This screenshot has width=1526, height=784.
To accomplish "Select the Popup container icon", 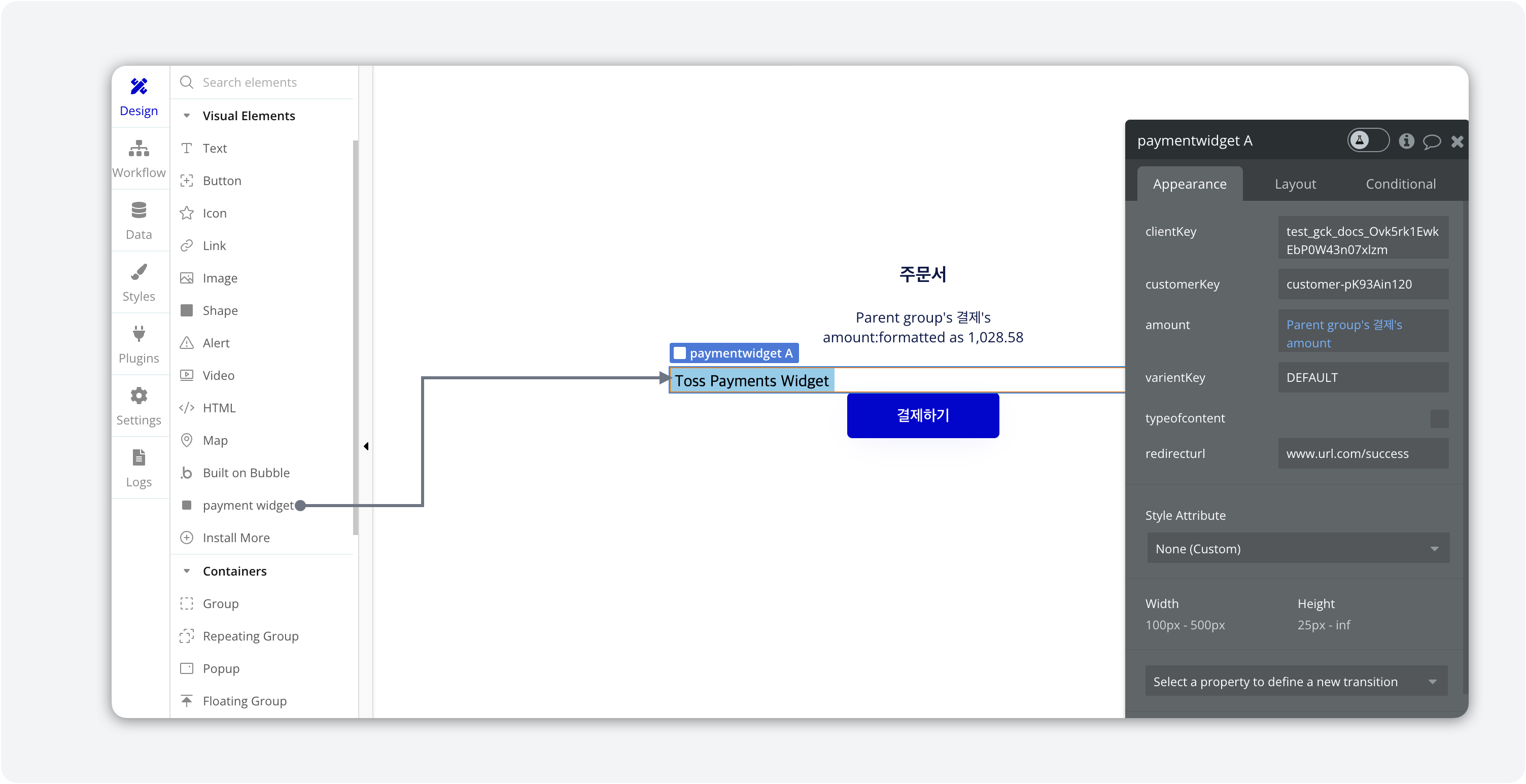I will click(187, 668).
